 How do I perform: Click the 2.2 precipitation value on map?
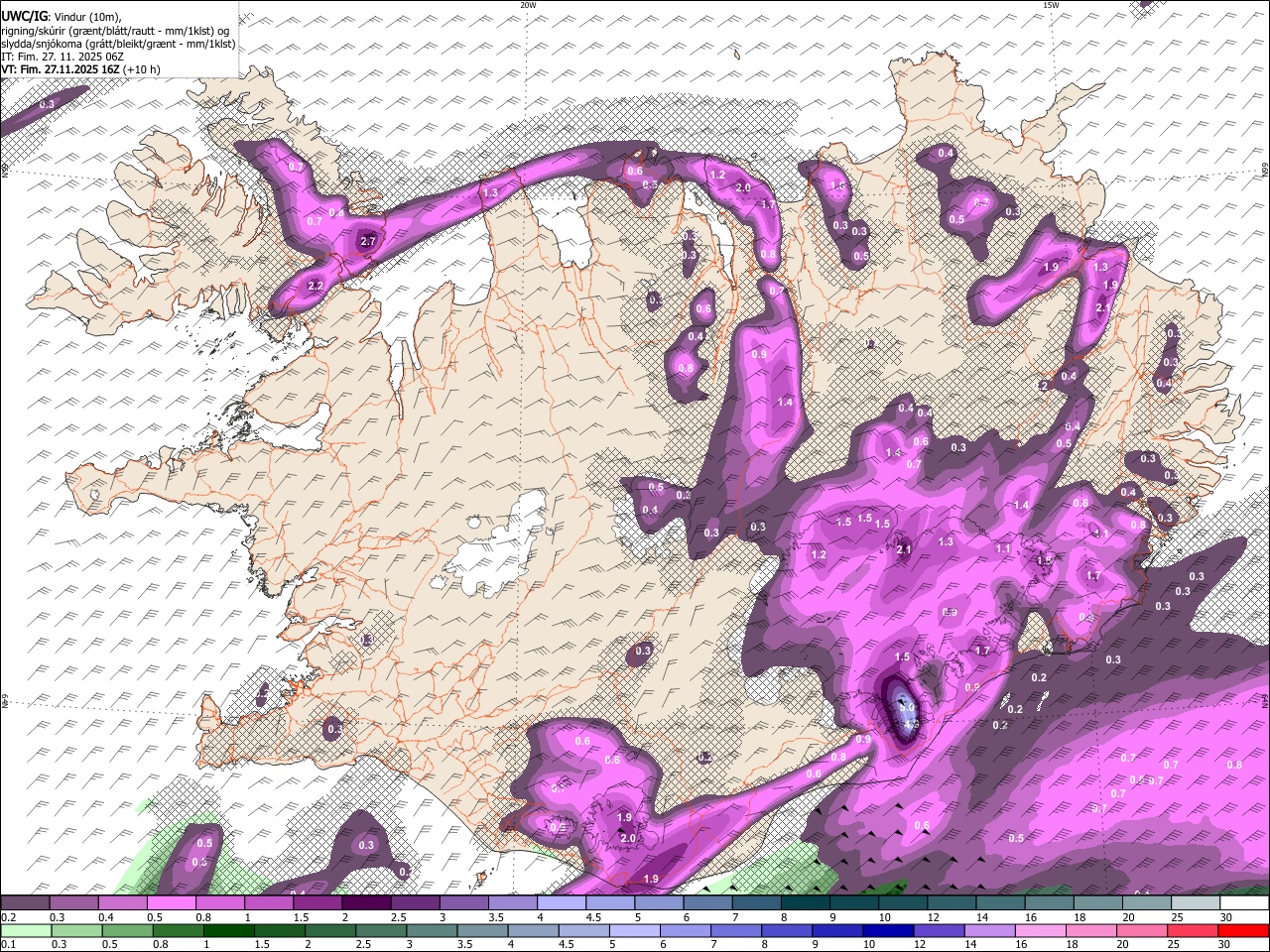click(x=316, y=286)
